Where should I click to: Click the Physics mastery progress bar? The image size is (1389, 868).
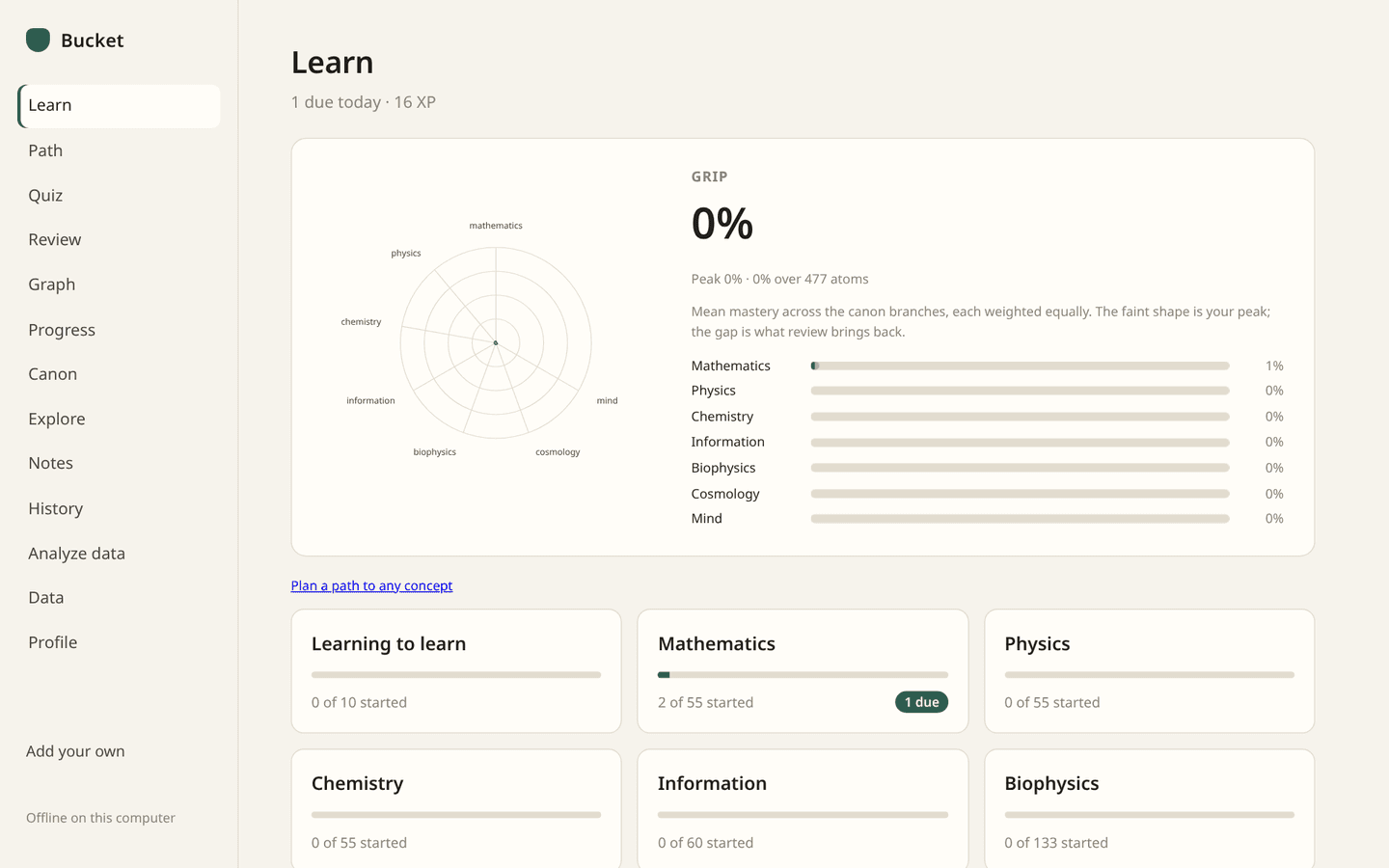coord(1020,391)
